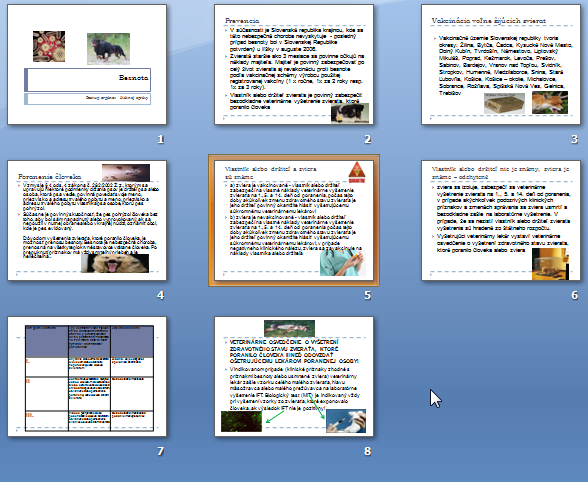This screenshot has height=482, width=588.
Task: Click the running black dog photo on slide 1
Action: pos(108,49)
